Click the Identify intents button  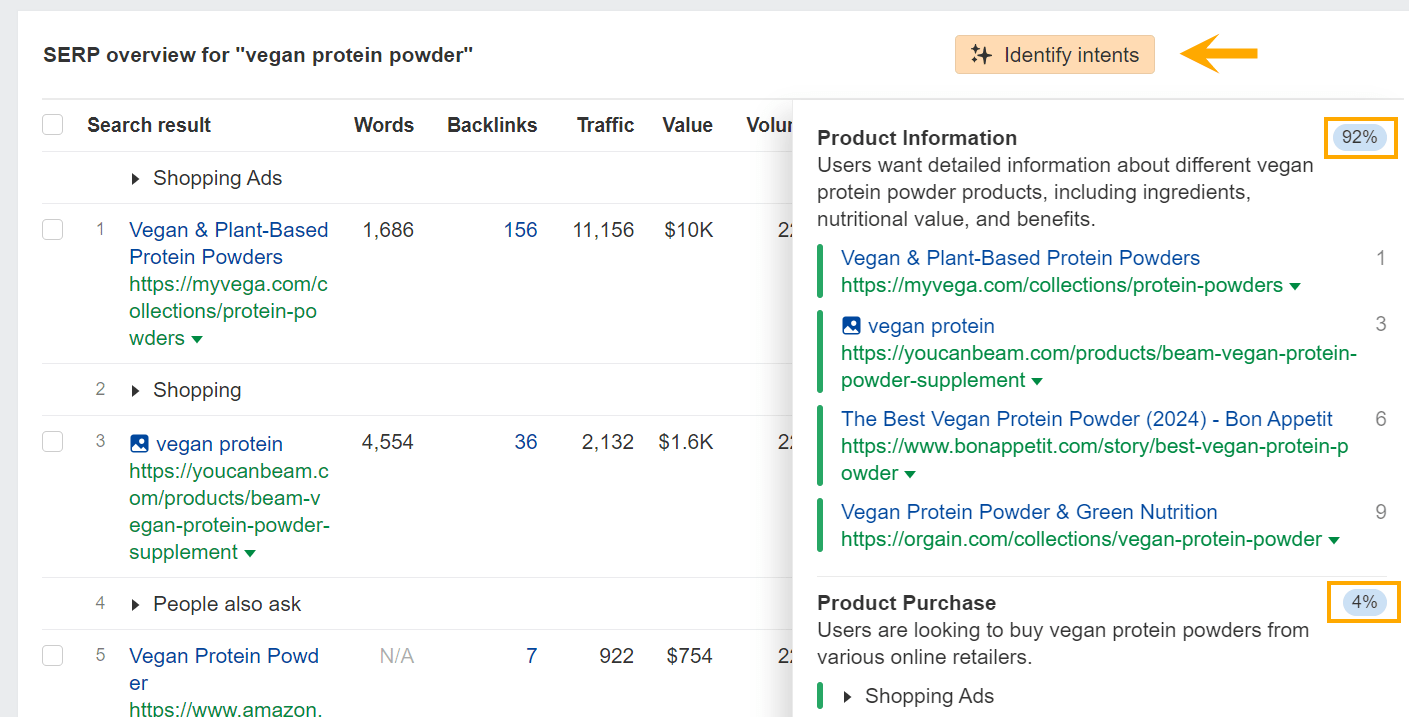click(x=1054, y=55)
